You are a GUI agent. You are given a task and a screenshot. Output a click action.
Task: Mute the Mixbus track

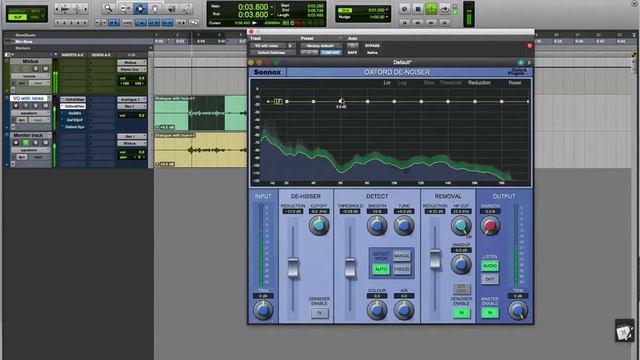pyautogui.click(x=45, y=69)
